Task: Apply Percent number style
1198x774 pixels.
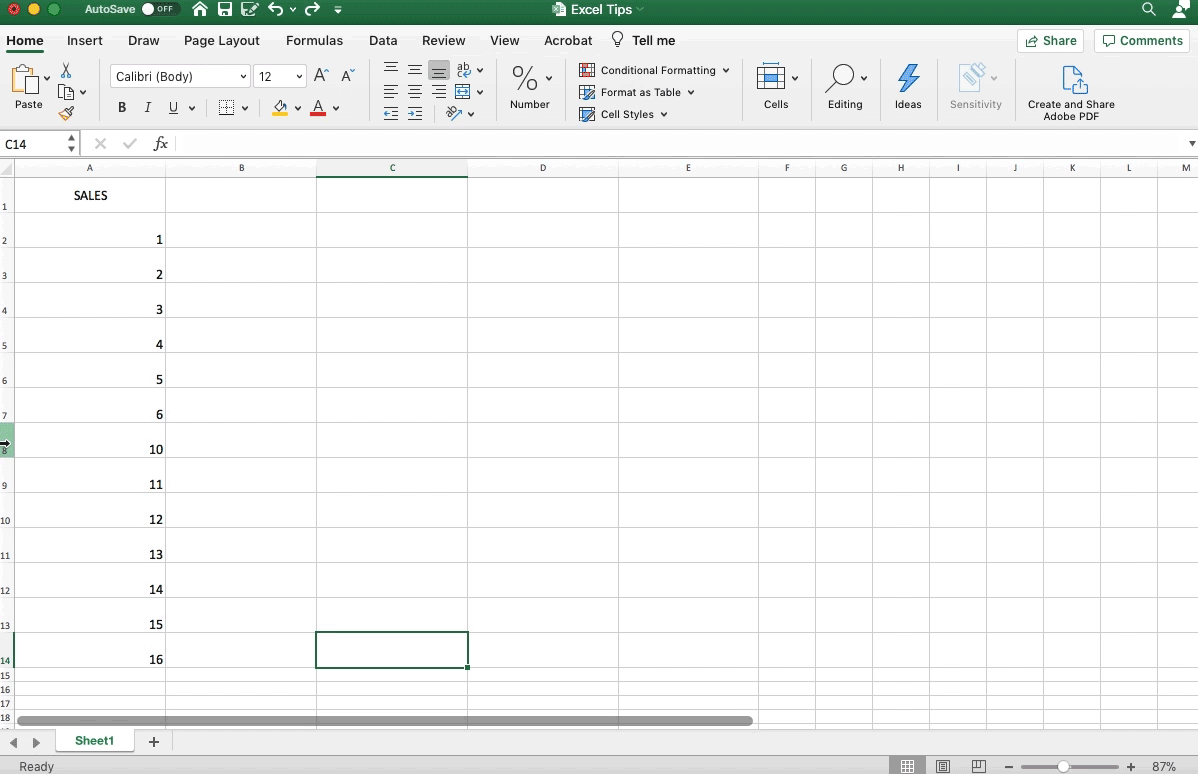Action: coord(521,78)
